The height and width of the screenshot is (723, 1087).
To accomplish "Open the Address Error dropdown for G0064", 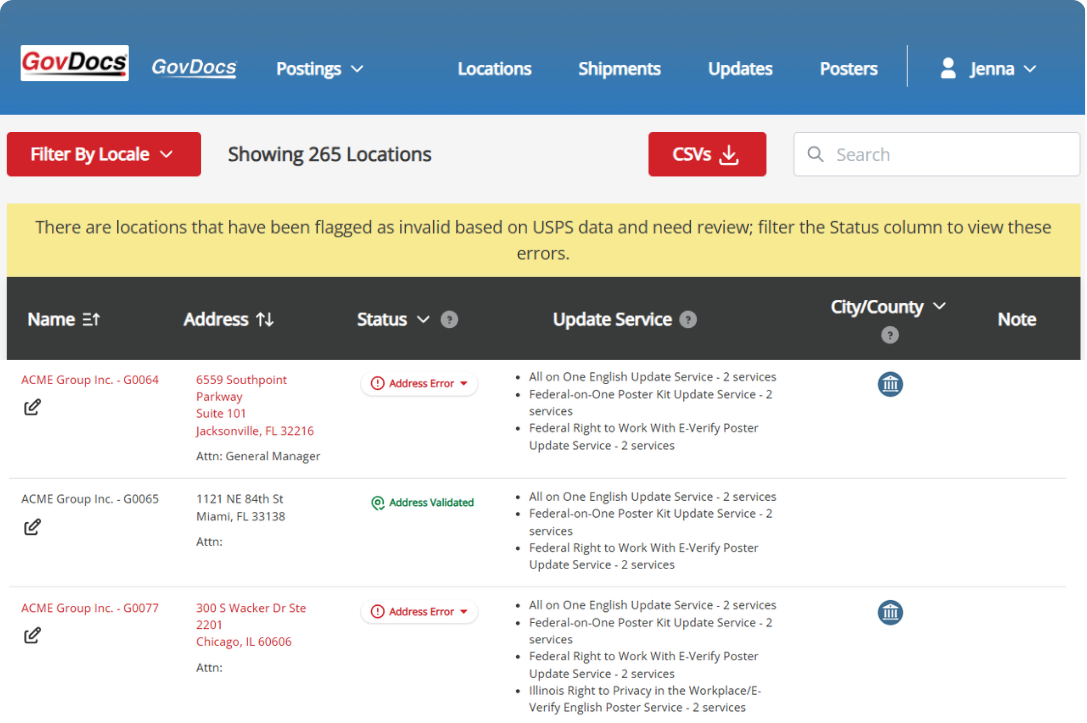I will [x=419, y=384].
